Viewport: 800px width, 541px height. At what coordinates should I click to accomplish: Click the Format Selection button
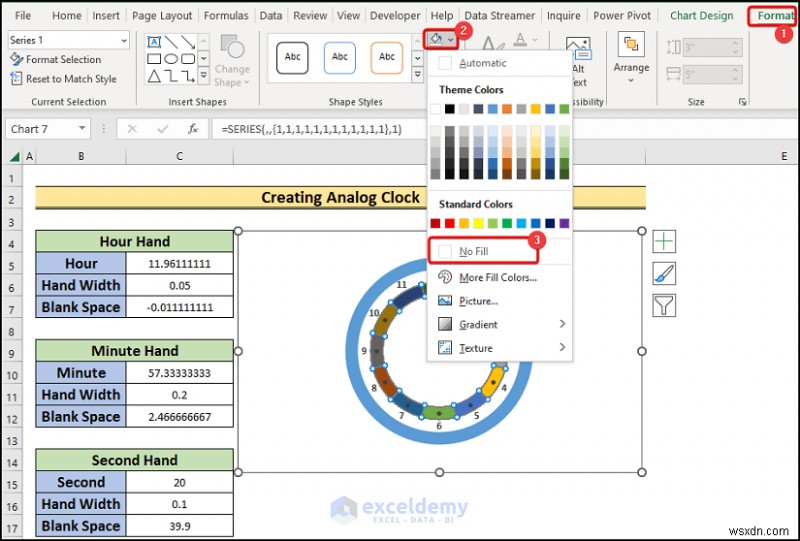56,60
